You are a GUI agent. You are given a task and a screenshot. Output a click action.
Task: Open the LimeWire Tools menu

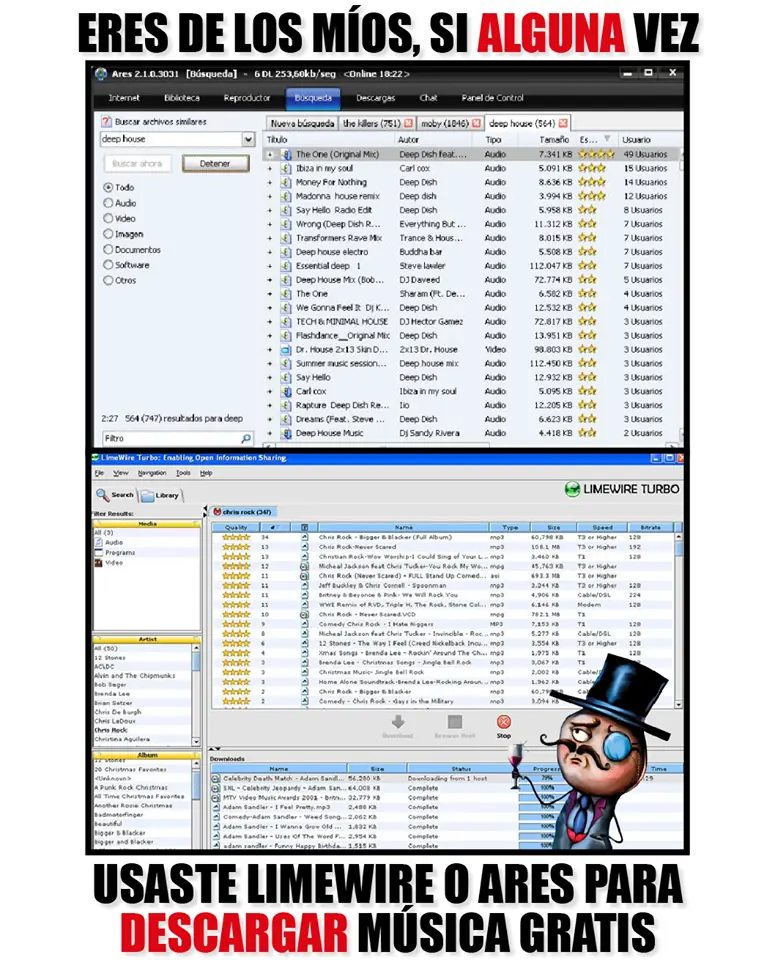click(183, 473)
